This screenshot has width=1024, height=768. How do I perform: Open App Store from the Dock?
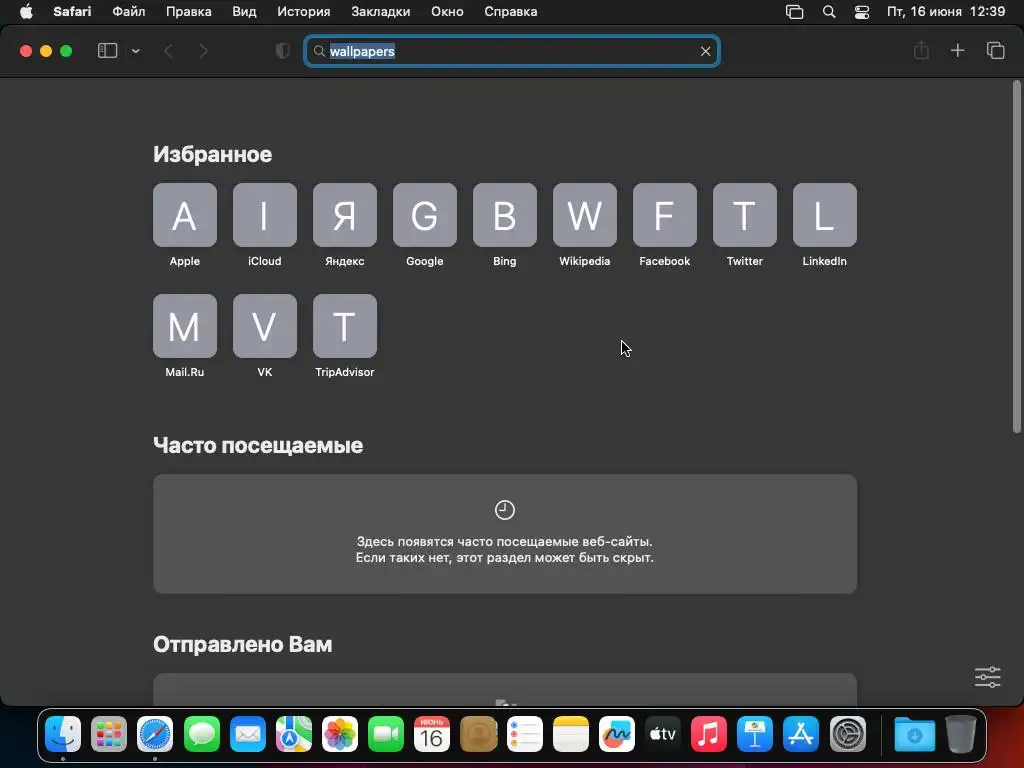801,734
